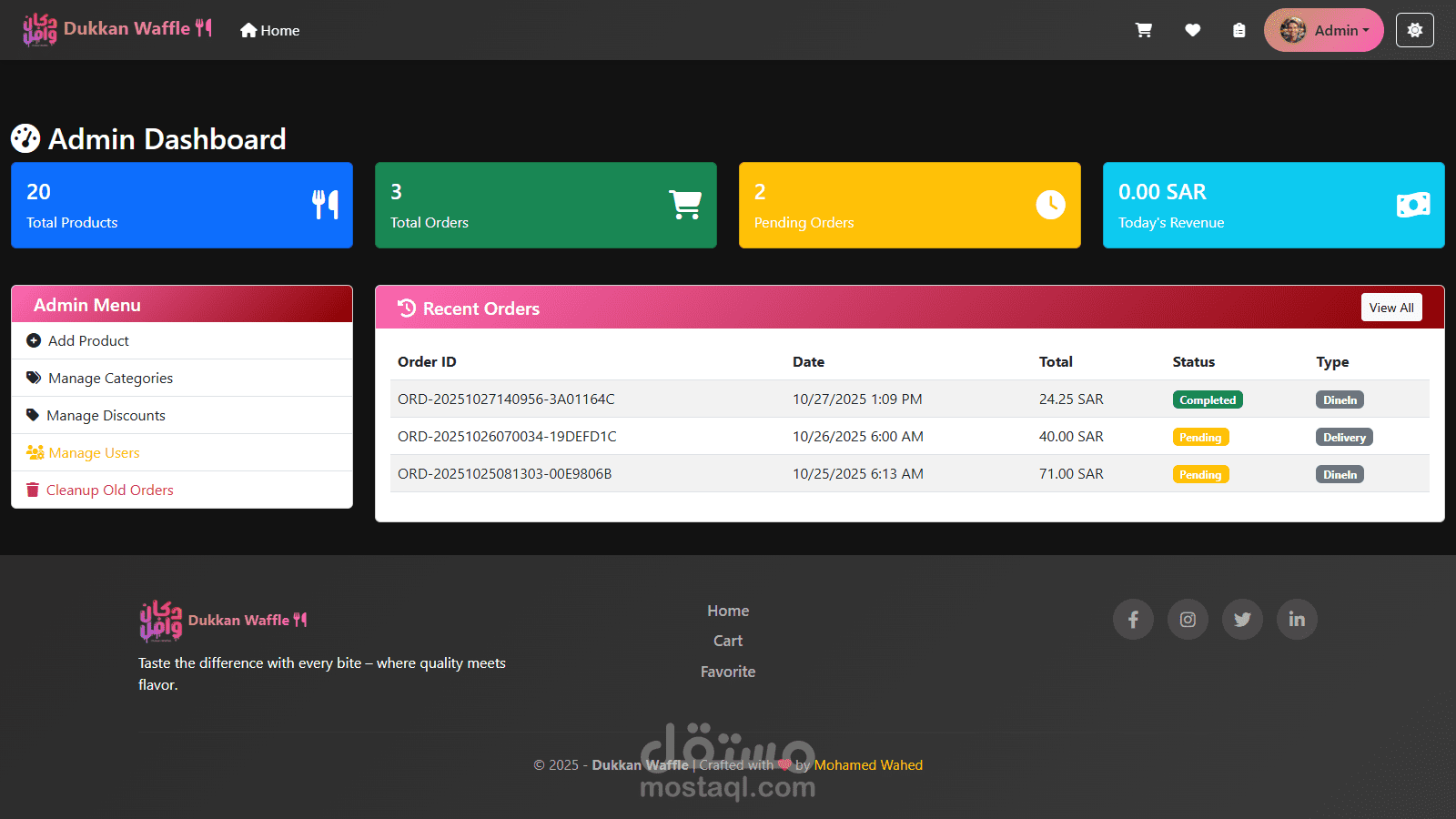The image size is (1456, 819).
Task: Open the Facebook icon in the footer
Action: point(1133,620)
